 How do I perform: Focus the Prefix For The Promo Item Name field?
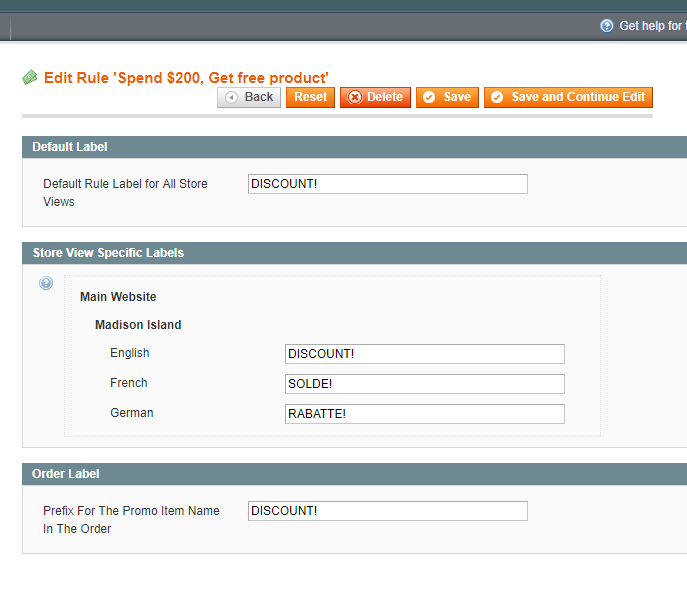pyautogui.click(x=387, y=511)
